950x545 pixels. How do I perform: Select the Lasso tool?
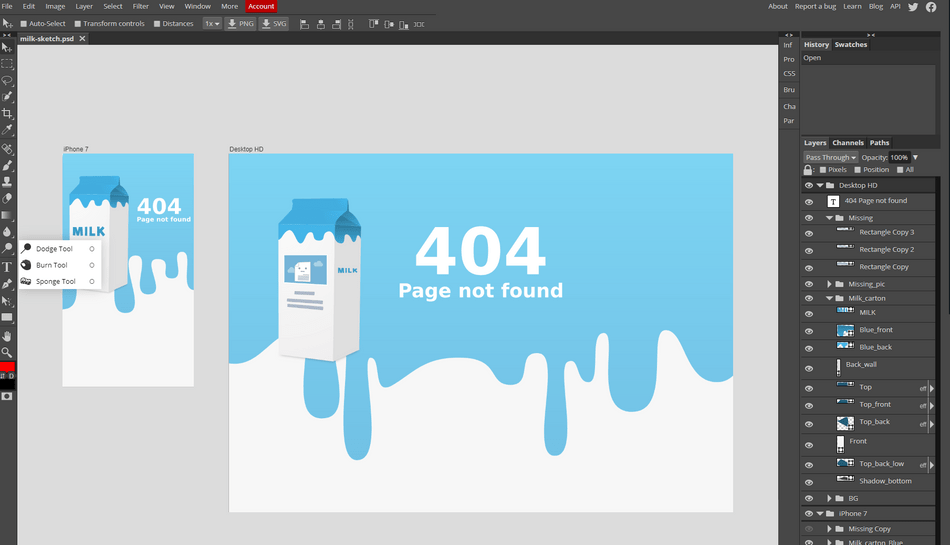[7, 81]
